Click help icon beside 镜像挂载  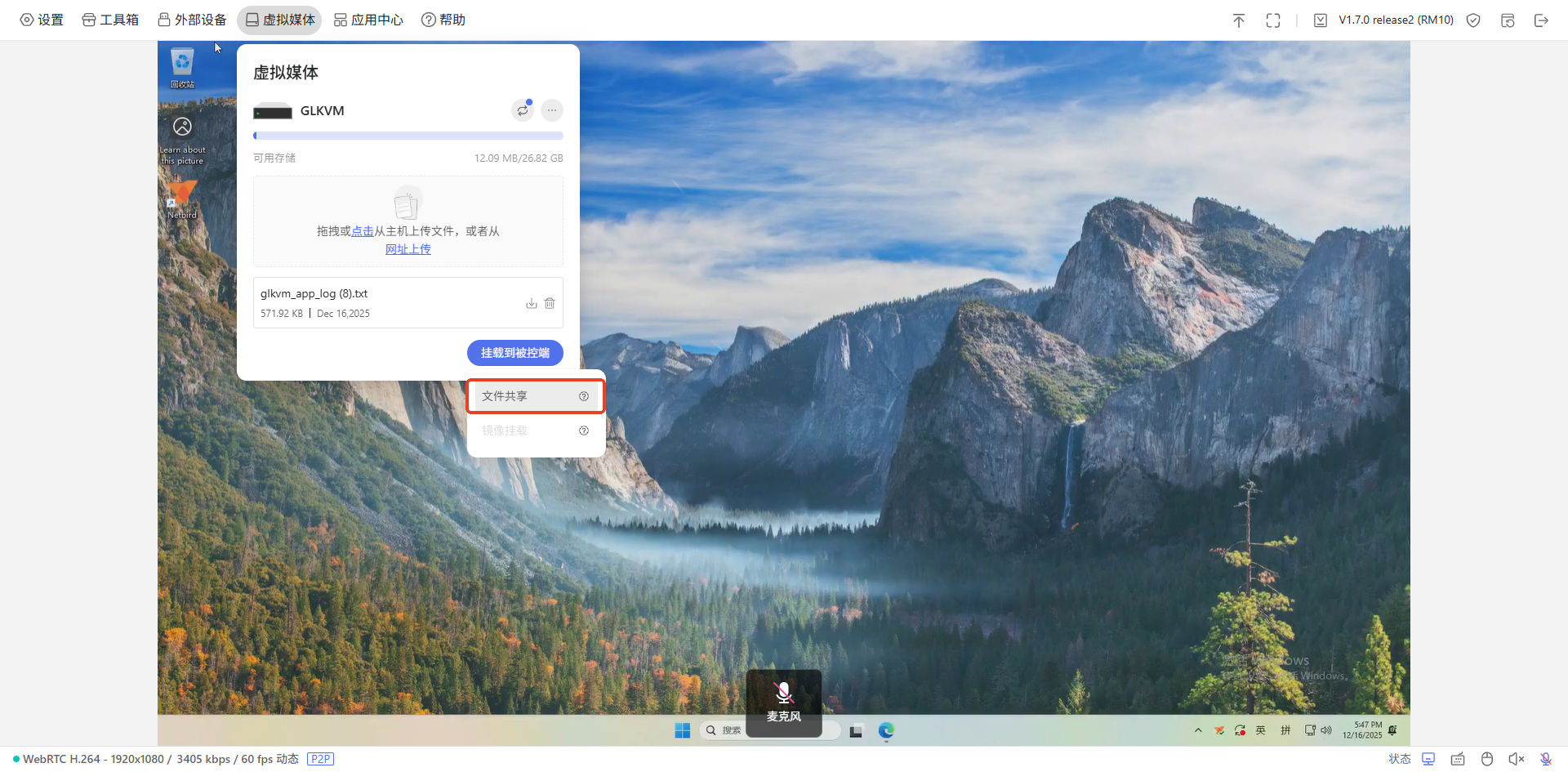pos(584,431)
